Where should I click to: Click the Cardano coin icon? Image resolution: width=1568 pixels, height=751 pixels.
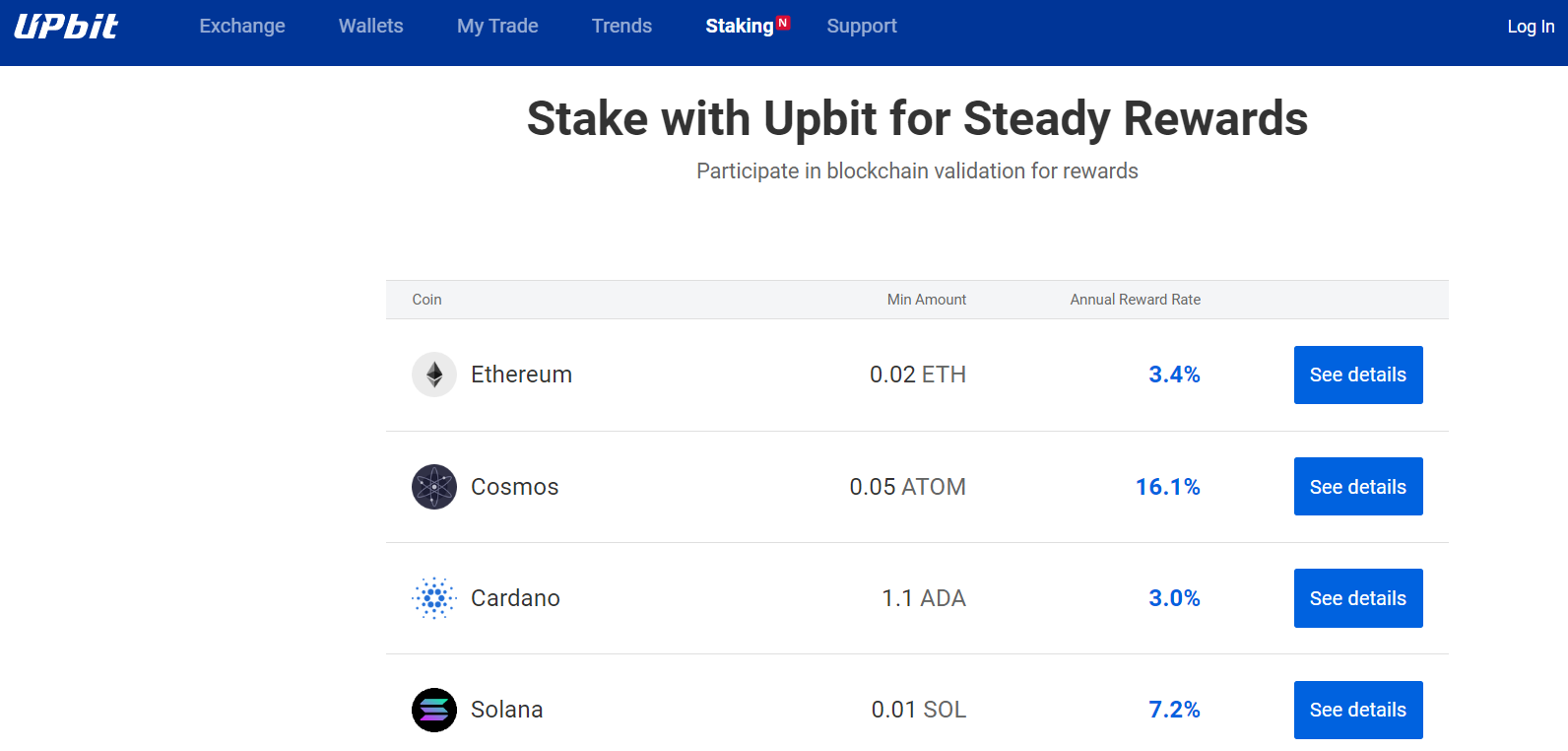pyautogui.click(x=434, y=598)
